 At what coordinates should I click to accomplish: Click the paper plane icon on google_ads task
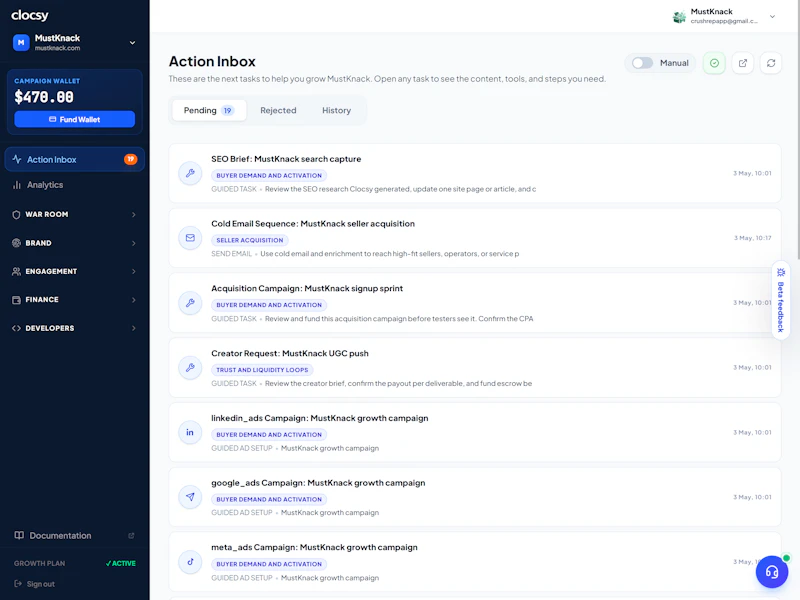click(x=190, y=497)
